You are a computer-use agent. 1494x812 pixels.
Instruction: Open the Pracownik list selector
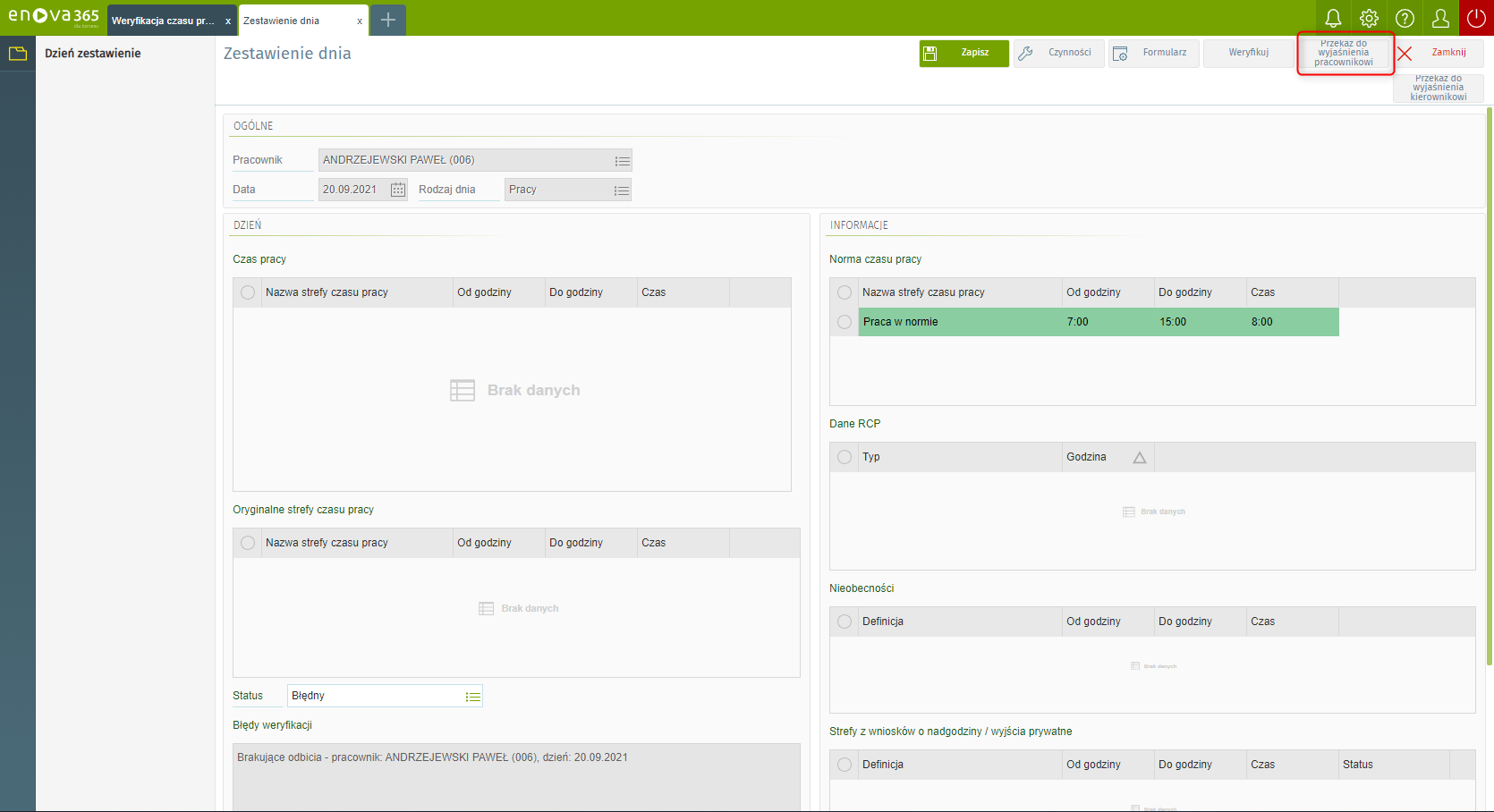point(622,161)
